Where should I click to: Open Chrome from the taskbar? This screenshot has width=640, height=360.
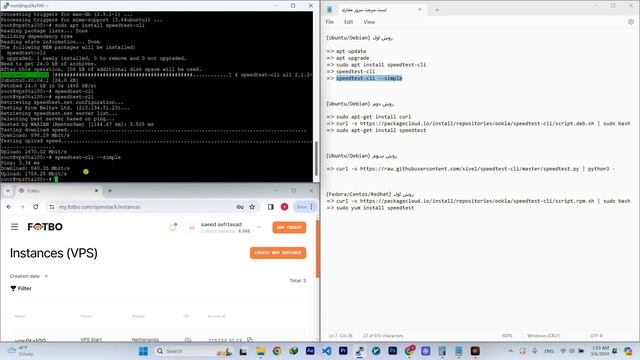click(x=277, y=351)
